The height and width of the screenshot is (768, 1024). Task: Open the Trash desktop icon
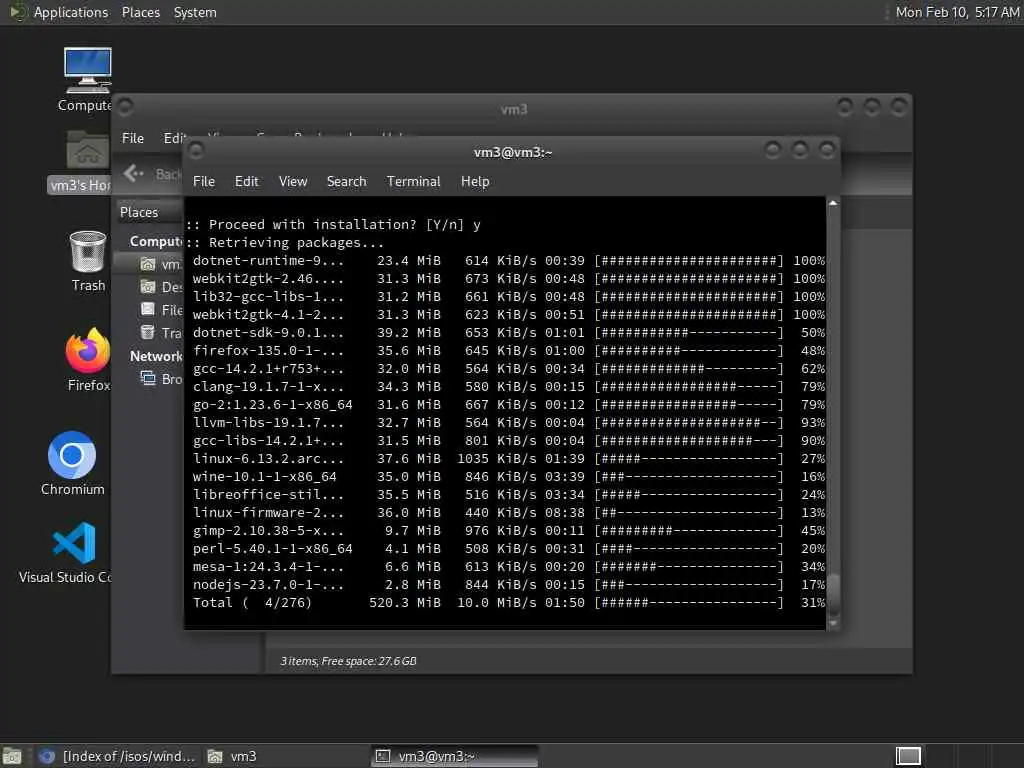coord(88,261)
